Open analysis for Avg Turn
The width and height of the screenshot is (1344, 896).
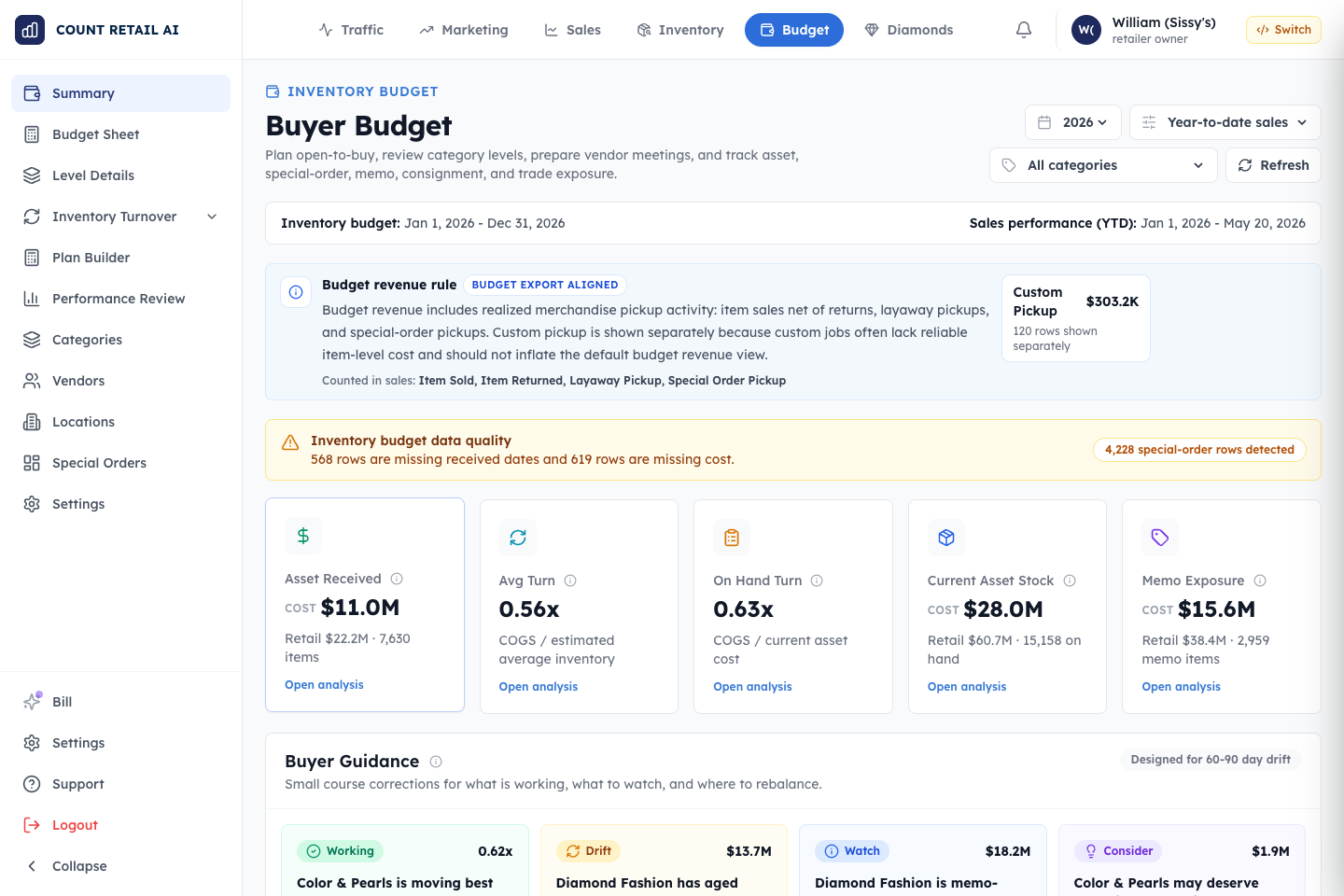tap(539, 687)
